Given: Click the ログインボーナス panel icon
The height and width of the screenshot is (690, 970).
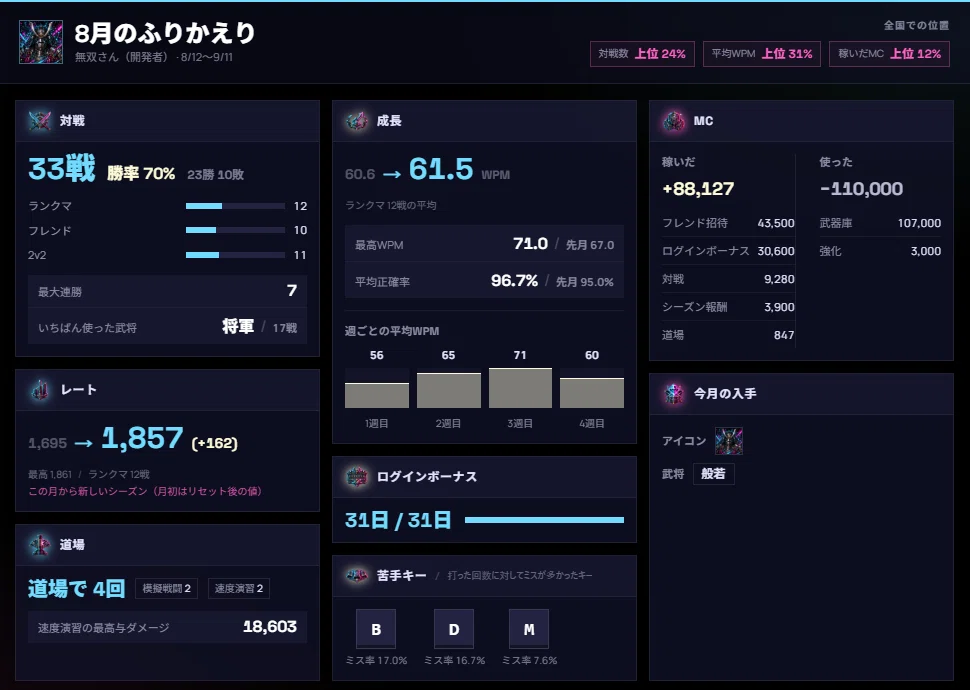Looking at the screenshot, I should (x=356, y=477).
